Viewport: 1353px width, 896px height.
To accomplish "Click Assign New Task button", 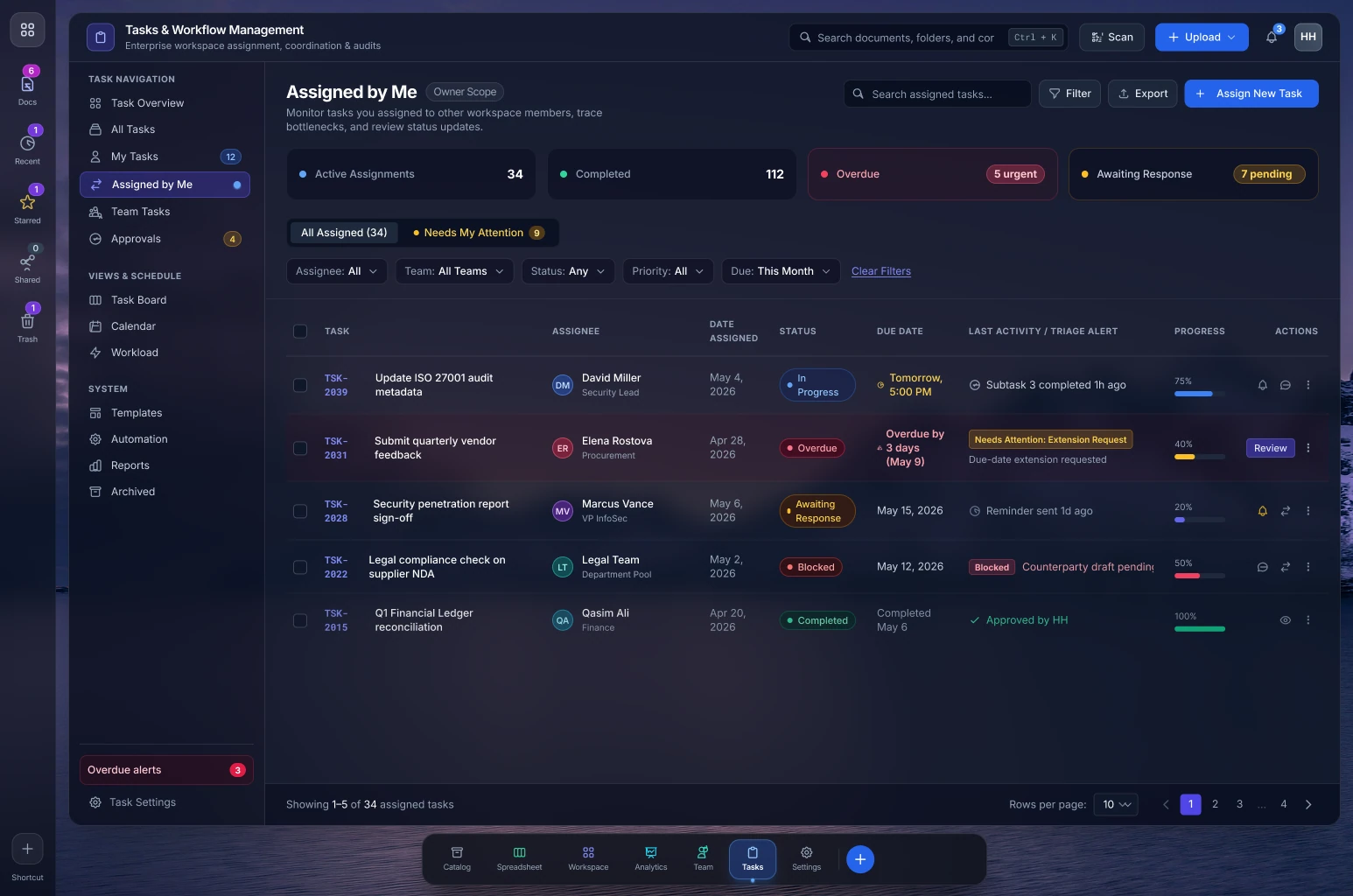I will click(1251, 94).
